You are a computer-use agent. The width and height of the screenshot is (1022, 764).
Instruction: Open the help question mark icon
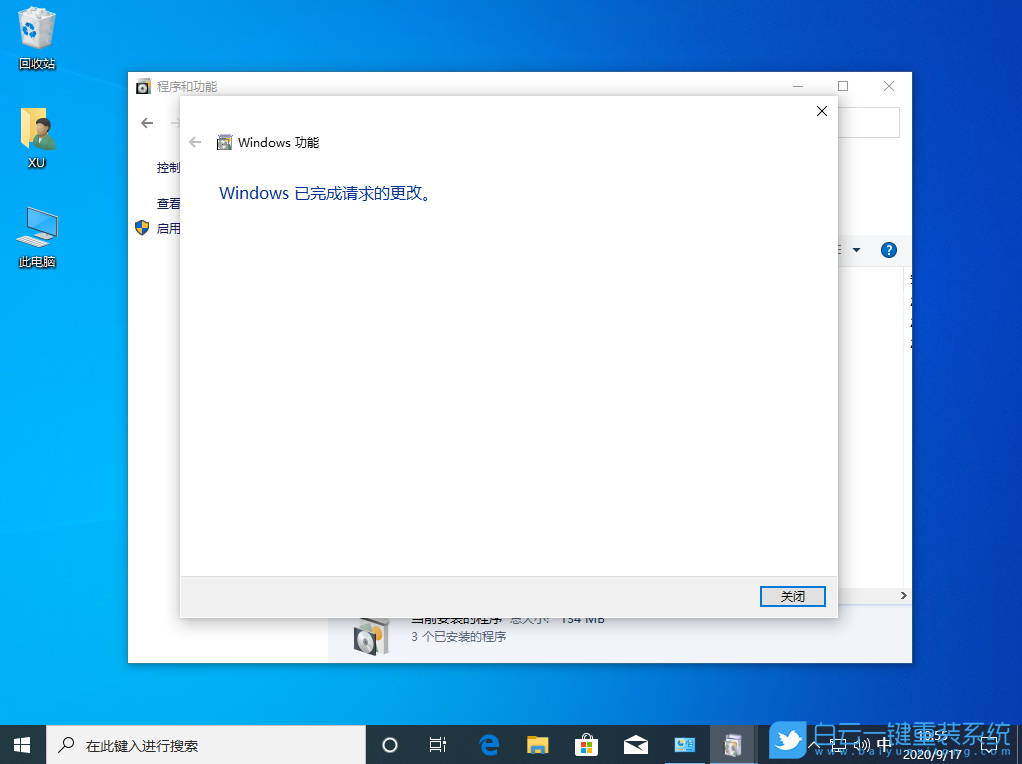coord(889,250)
